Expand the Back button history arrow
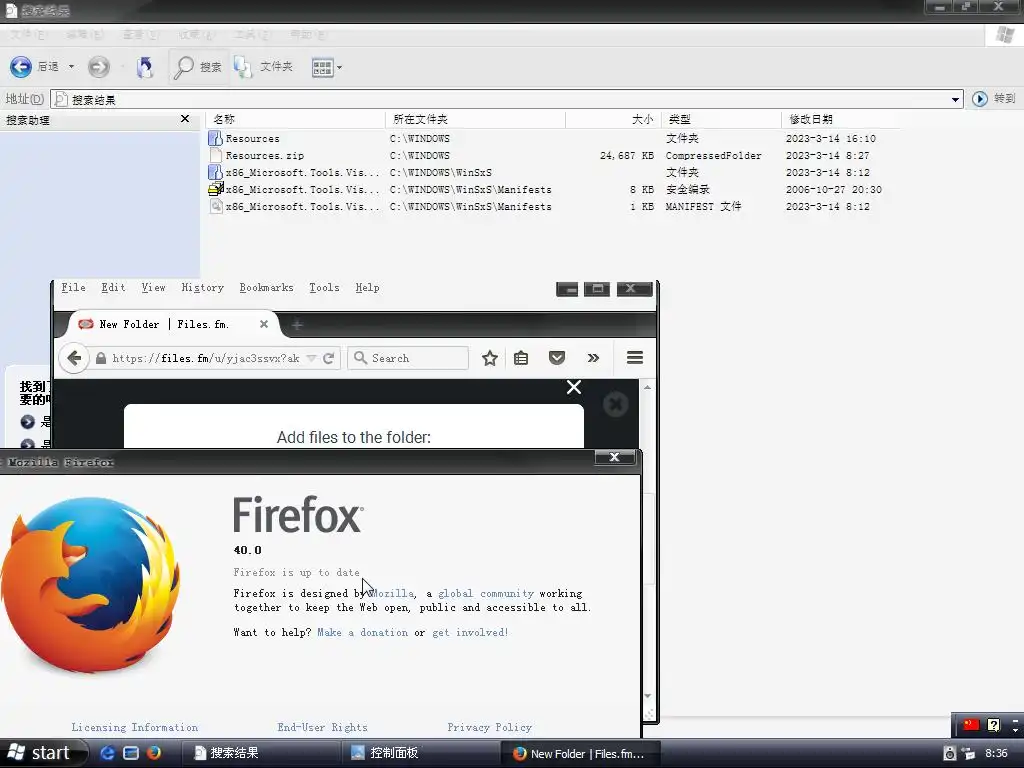 click(71, 67)
